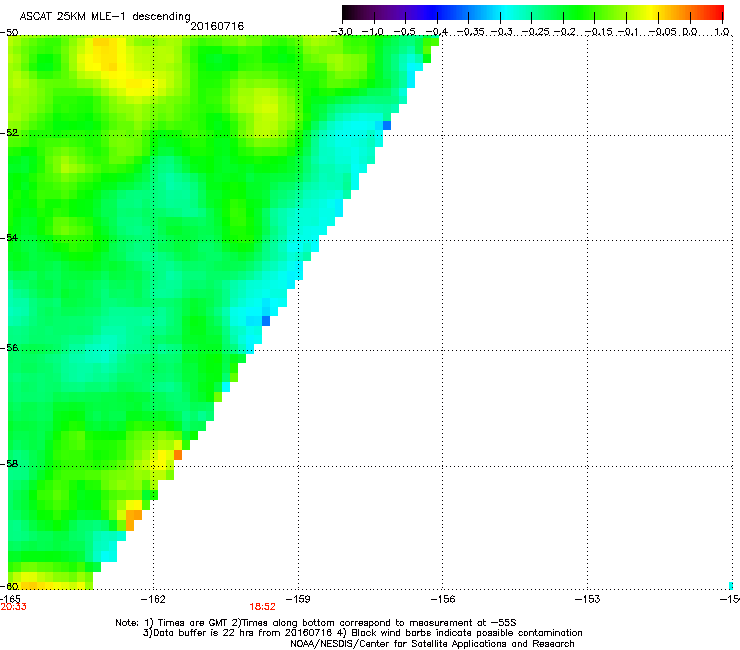Click the -50 latitude axis label
740x650 pixels.
coord(9,33)
